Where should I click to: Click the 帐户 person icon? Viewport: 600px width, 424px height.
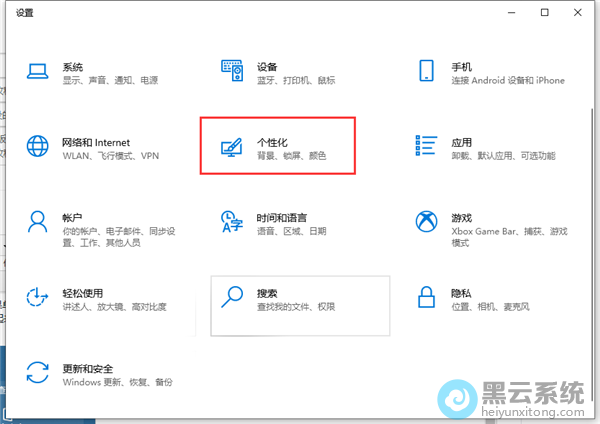38,221
